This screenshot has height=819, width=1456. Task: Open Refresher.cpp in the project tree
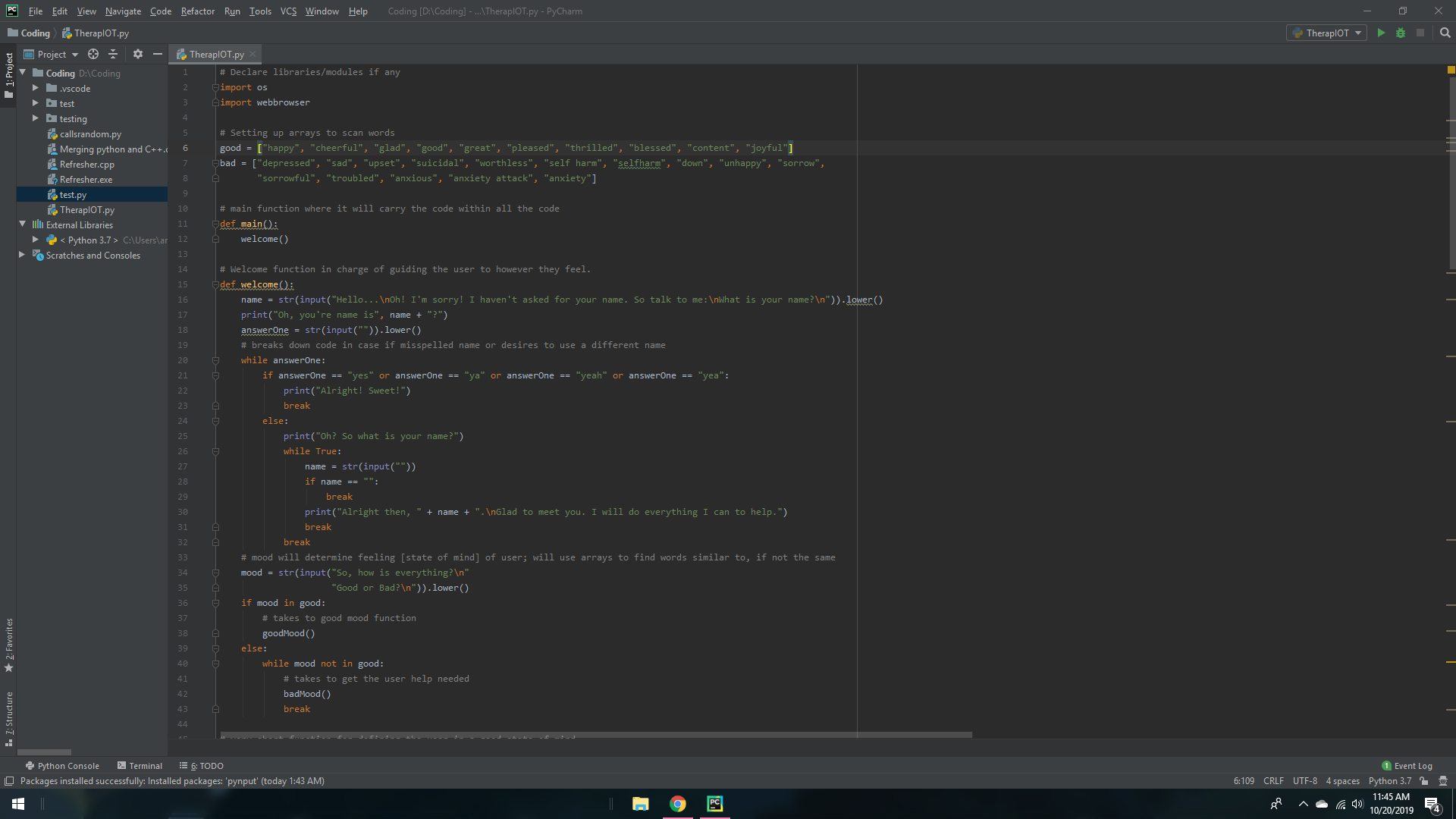pyautogui.click(x=86, y=165)
